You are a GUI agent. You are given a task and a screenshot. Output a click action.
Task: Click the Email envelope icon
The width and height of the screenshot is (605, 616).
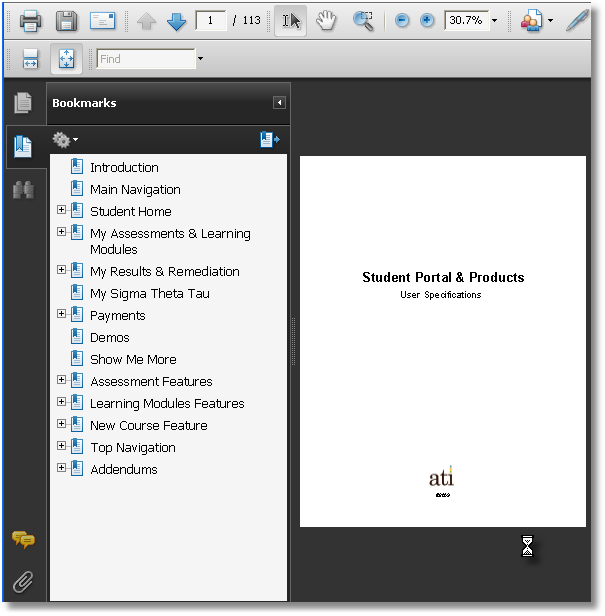(102, 21)
